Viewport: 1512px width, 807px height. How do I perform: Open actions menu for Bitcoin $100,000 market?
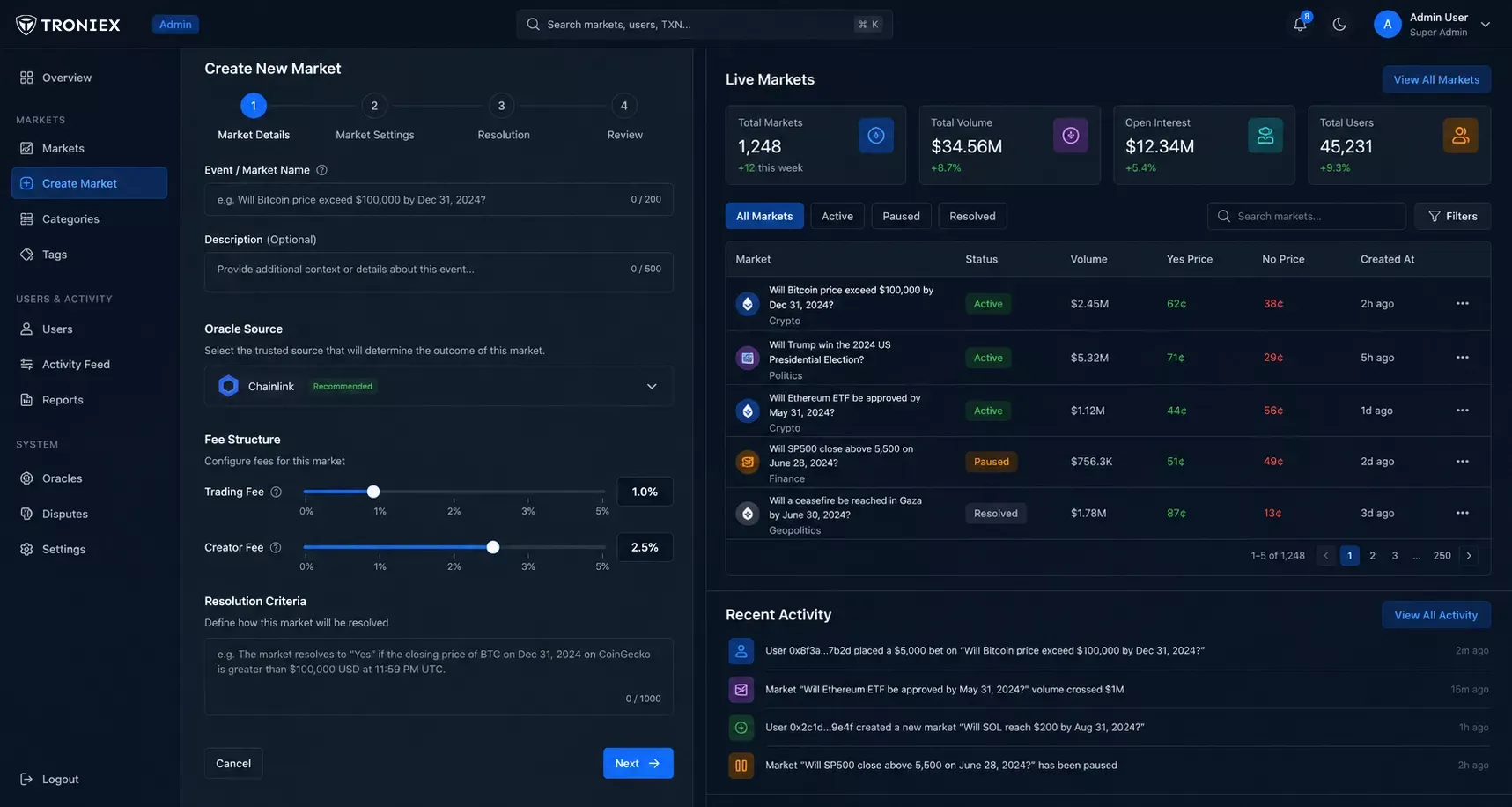(1462, 303)
